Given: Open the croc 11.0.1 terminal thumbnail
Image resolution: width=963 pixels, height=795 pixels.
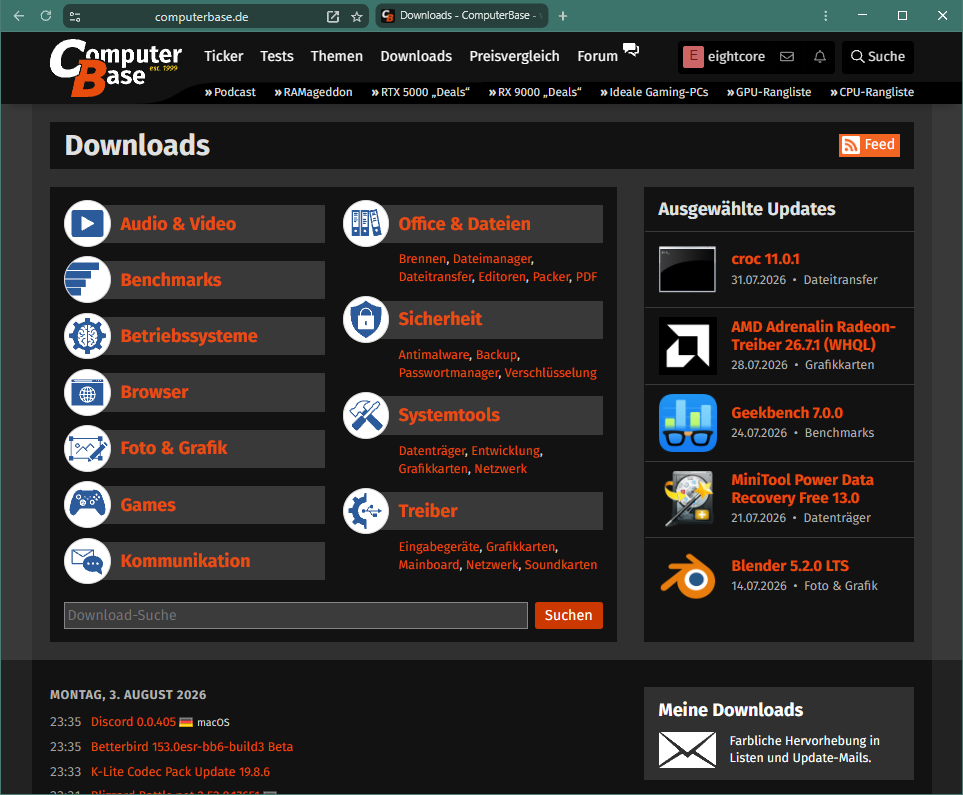Looking at the screenshot, I should pyautogui.click(x=687, y=269).
